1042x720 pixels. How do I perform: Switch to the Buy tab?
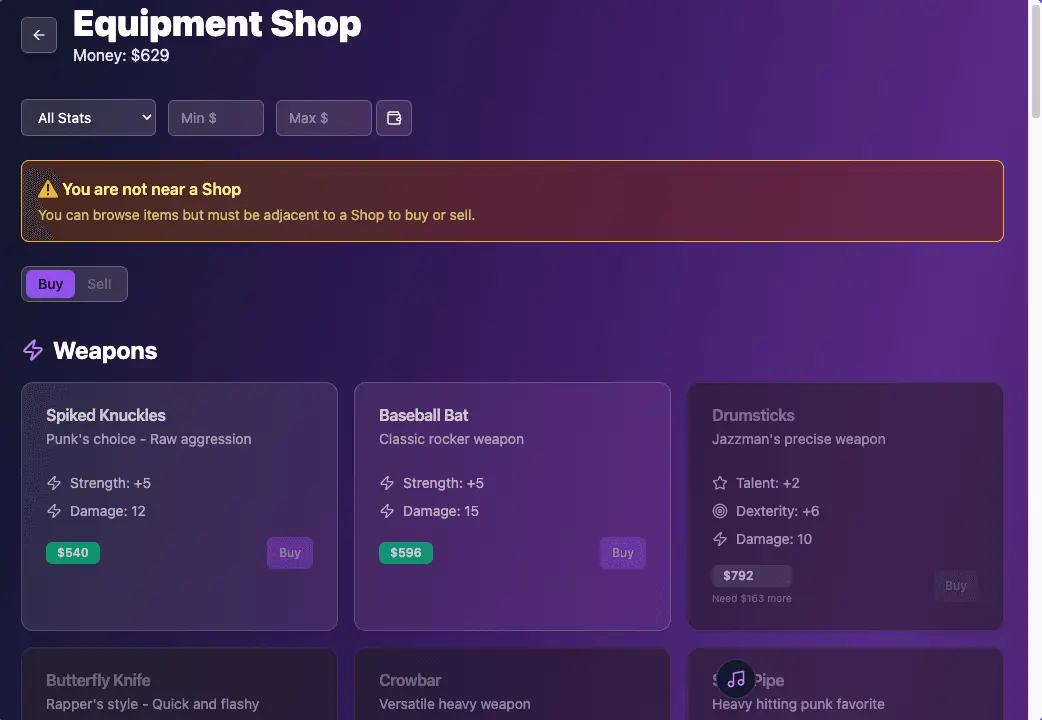(x=51, y=285)
